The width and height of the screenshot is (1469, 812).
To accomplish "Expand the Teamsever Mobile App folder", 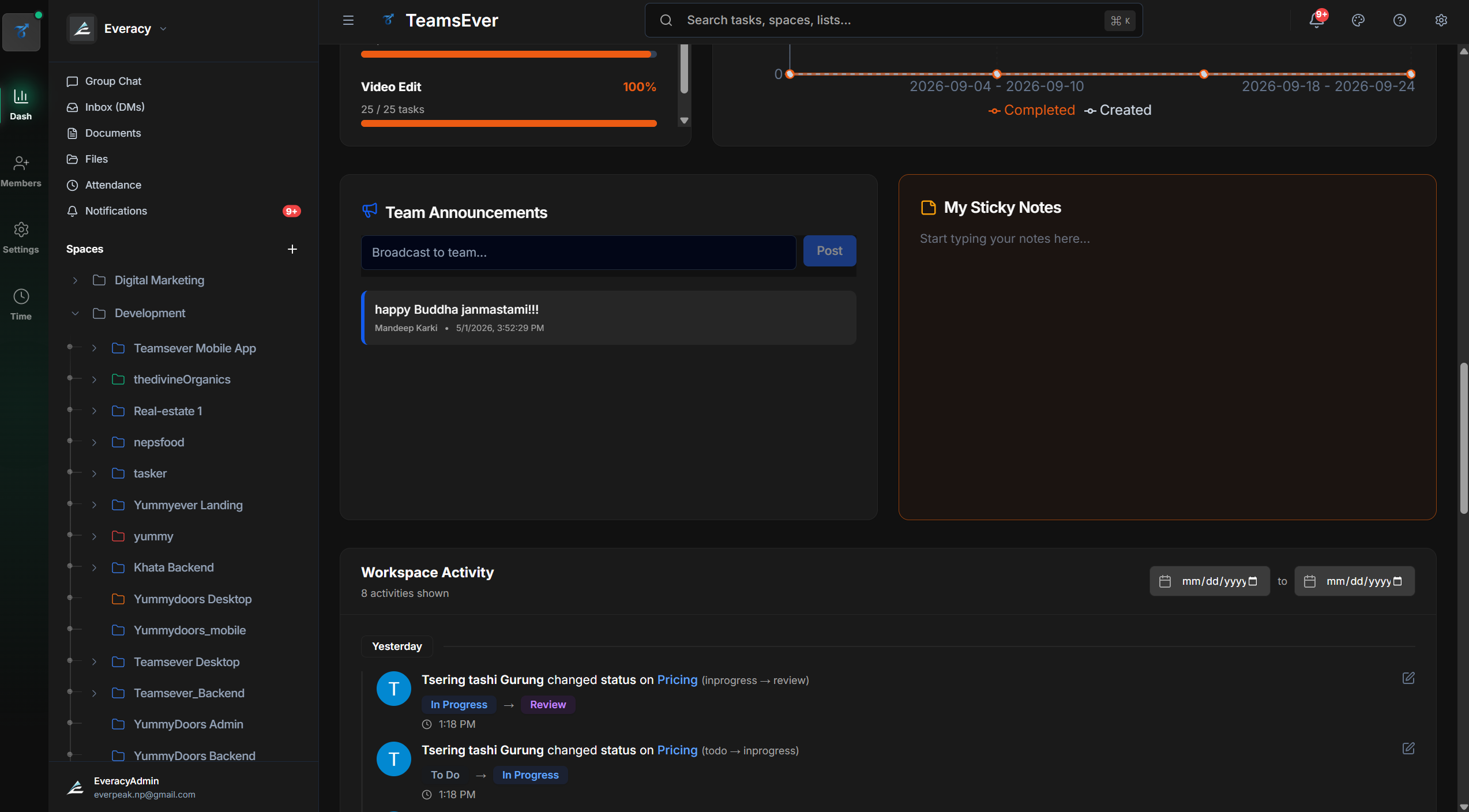I will point(94,348).
